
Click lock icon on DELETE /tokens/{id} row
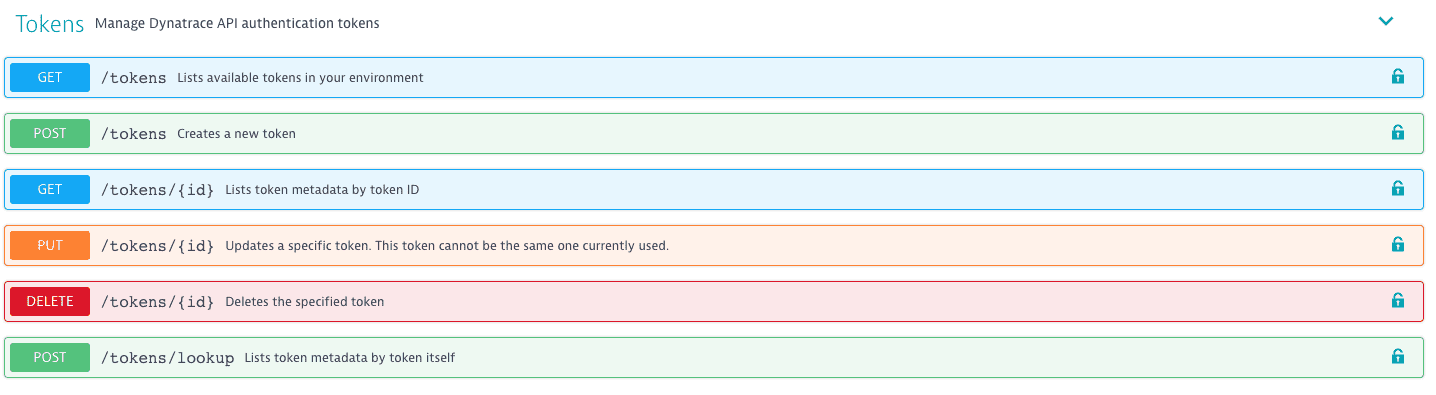(x=1397, y=300)
